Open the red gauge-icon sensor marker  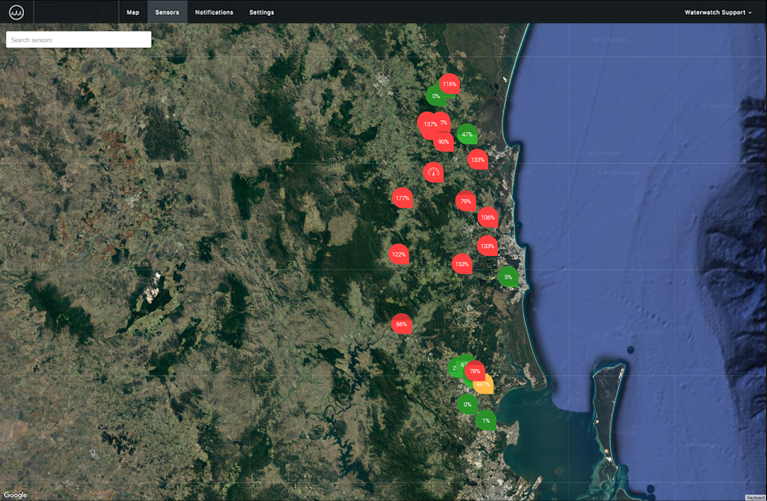coord(433,172)
